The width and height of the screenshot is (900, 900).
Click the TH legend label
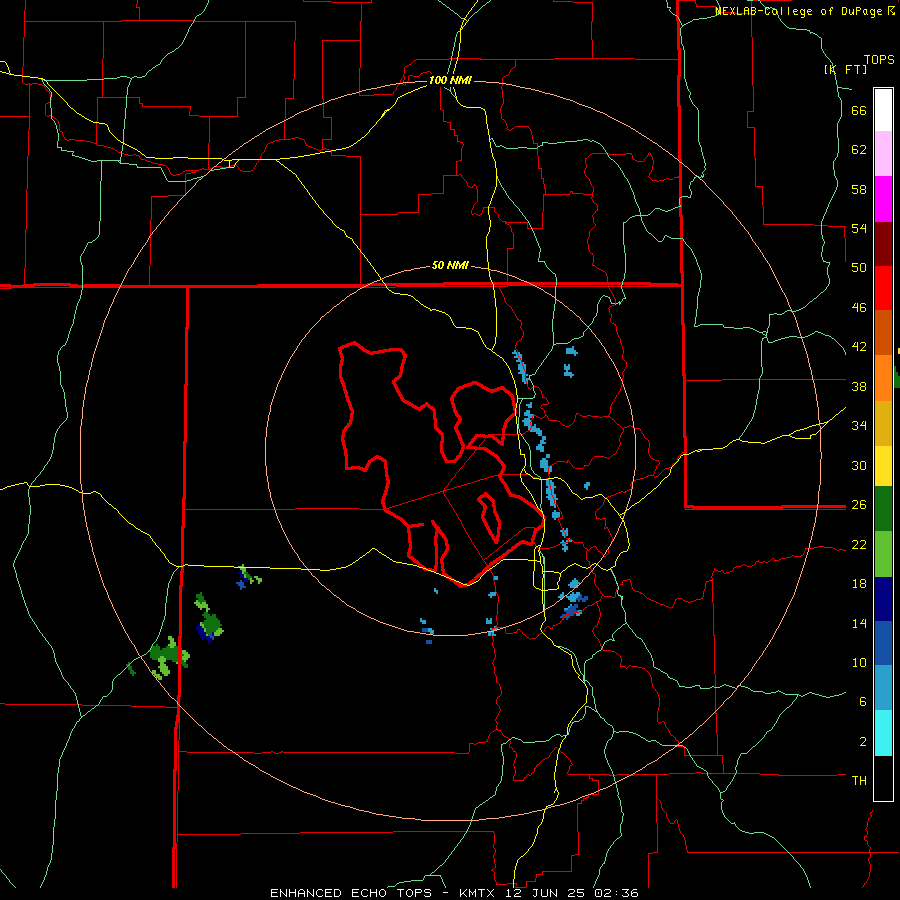[x=859, y=780]
